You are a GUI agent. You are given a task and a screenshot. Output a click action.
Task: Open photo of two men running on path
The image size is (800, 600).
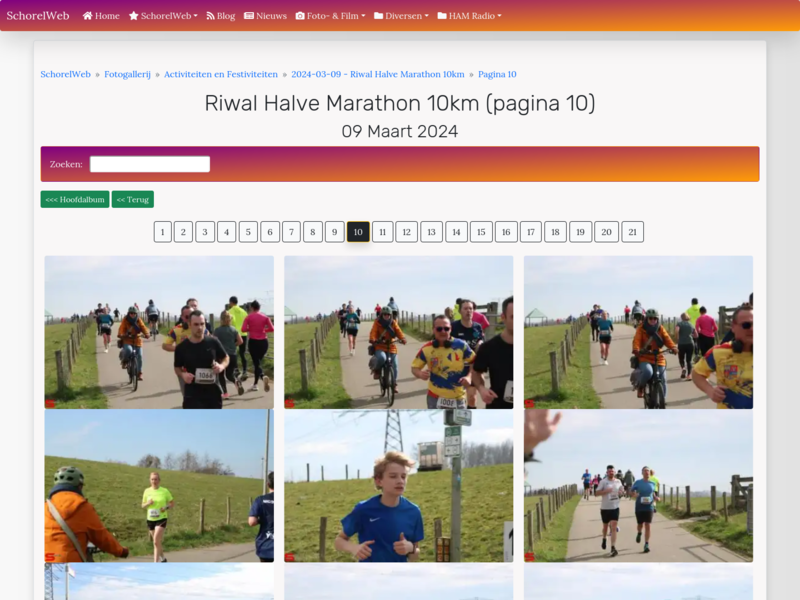click(x=638, y=486)
